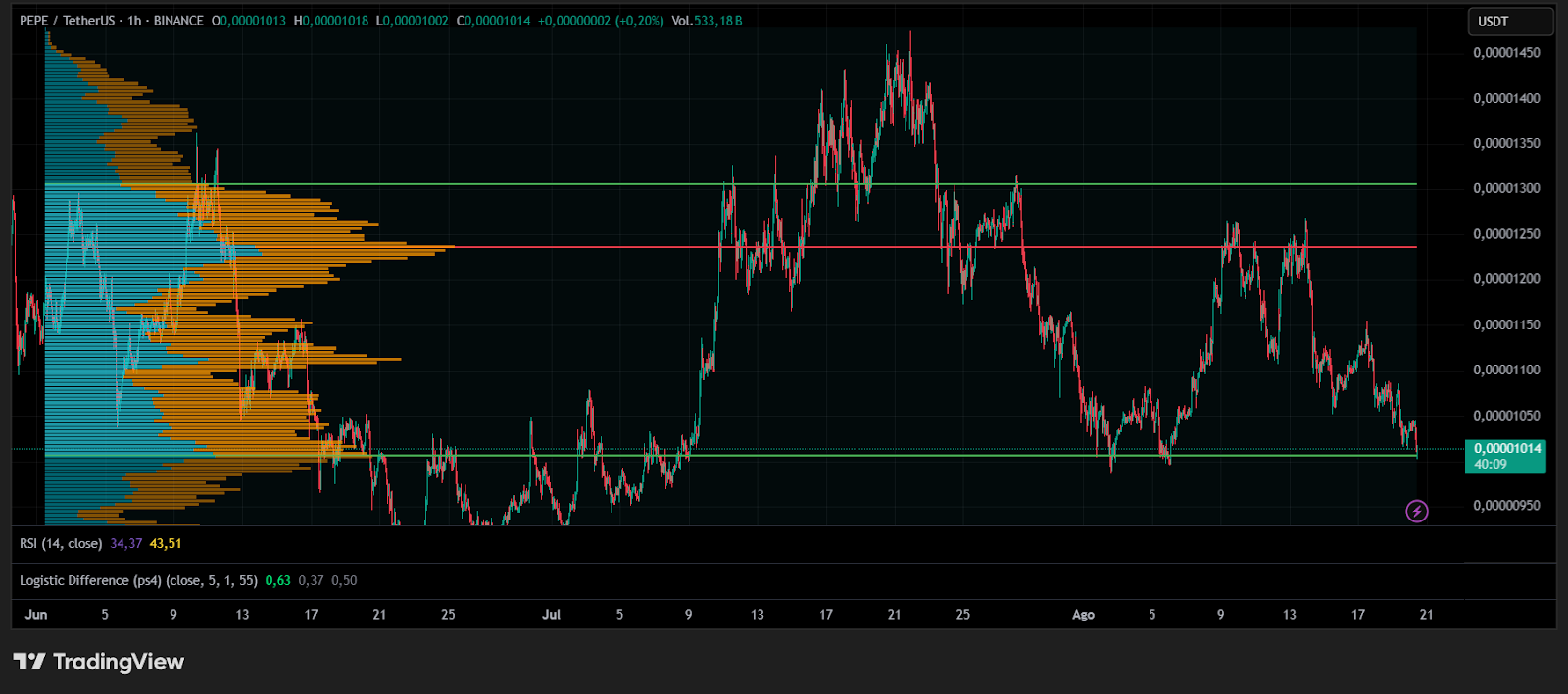Viewport: 1568px width, 694px height.
Task: Click the Jul label on time axis
Action: pyautogui.click(x=552, y=615)
